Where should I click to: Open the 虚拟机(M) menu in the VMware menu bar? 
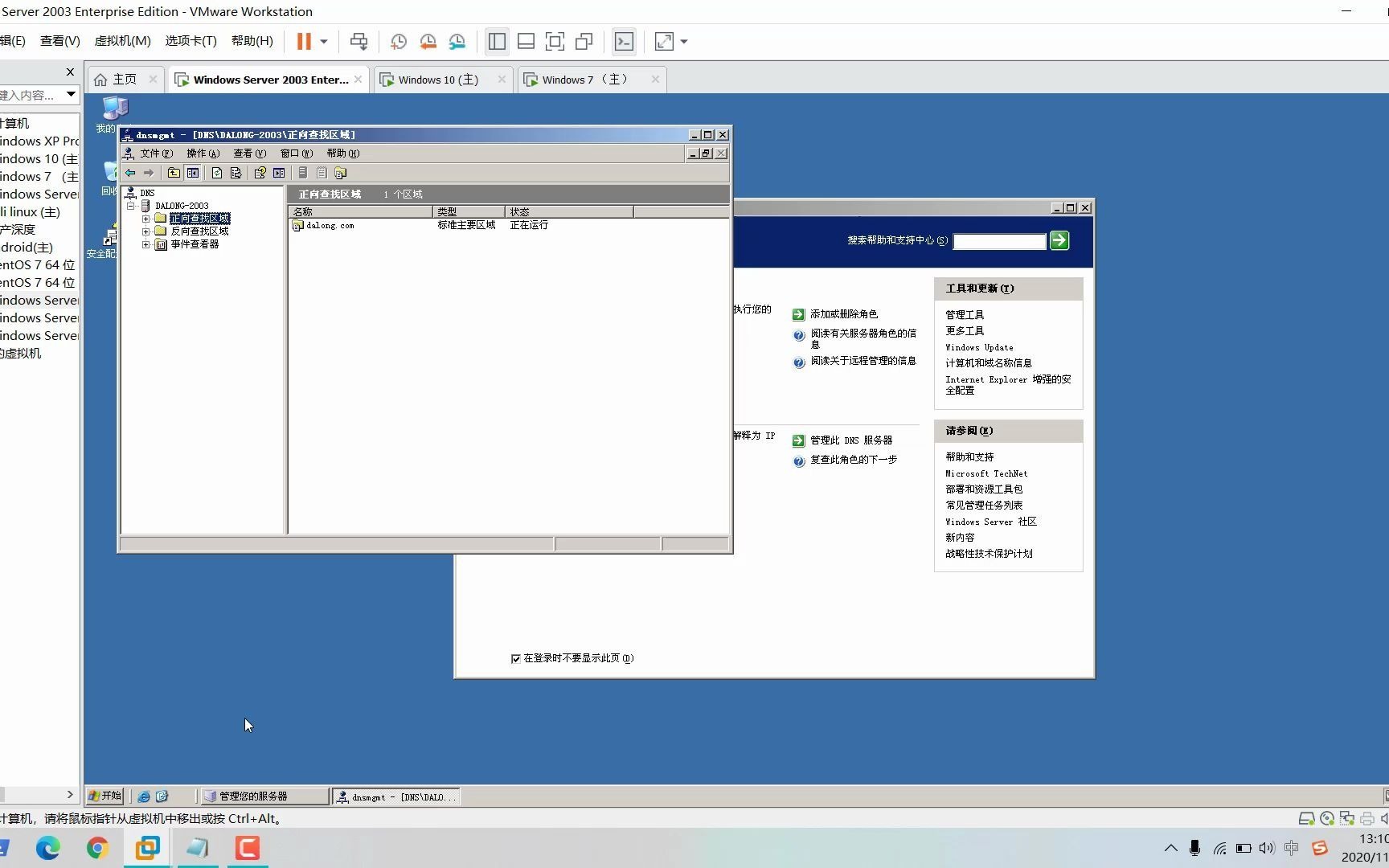pos(122,41)
